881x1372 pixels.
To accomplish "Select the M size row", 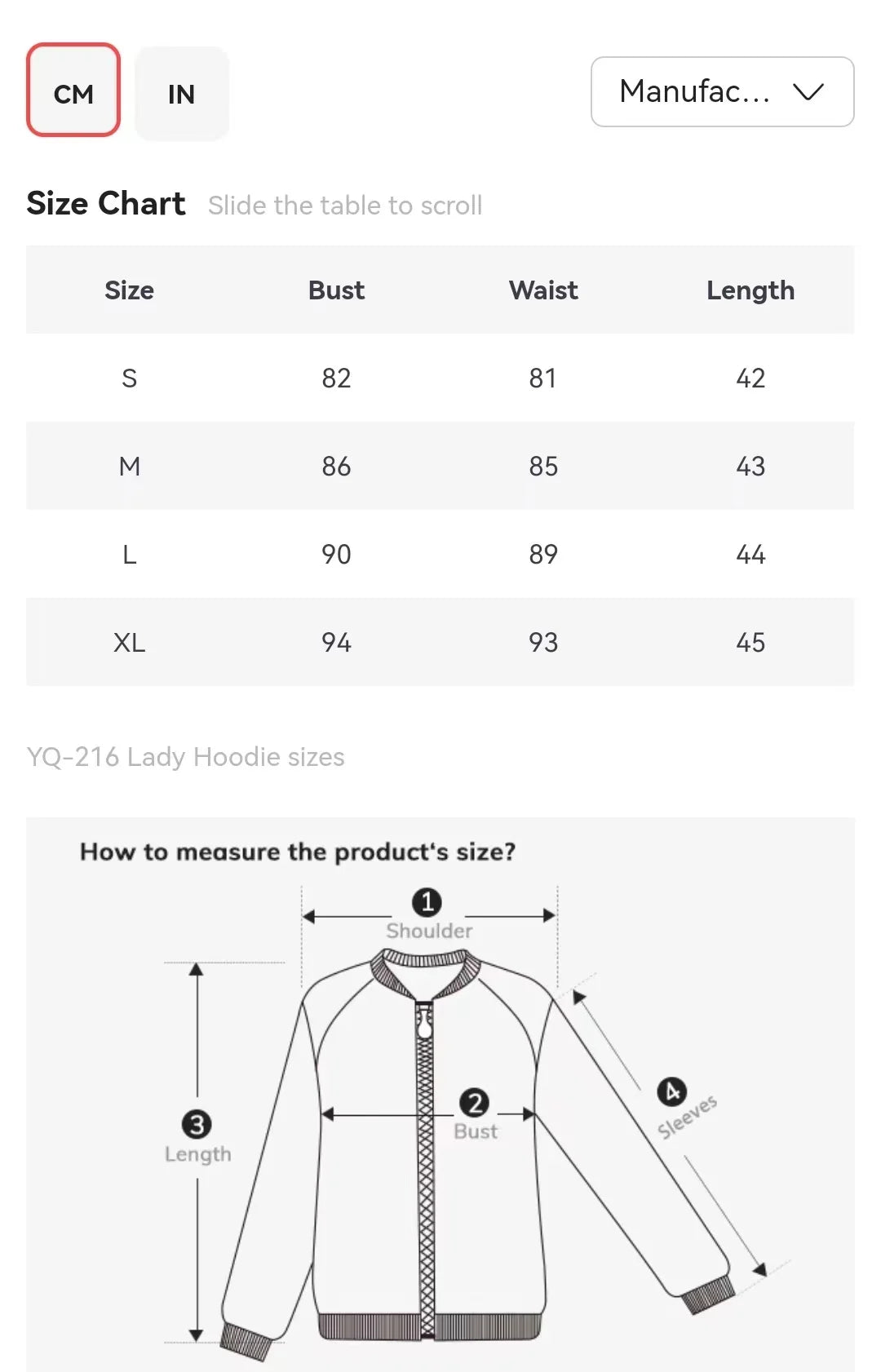I will (x=129, y=467).
